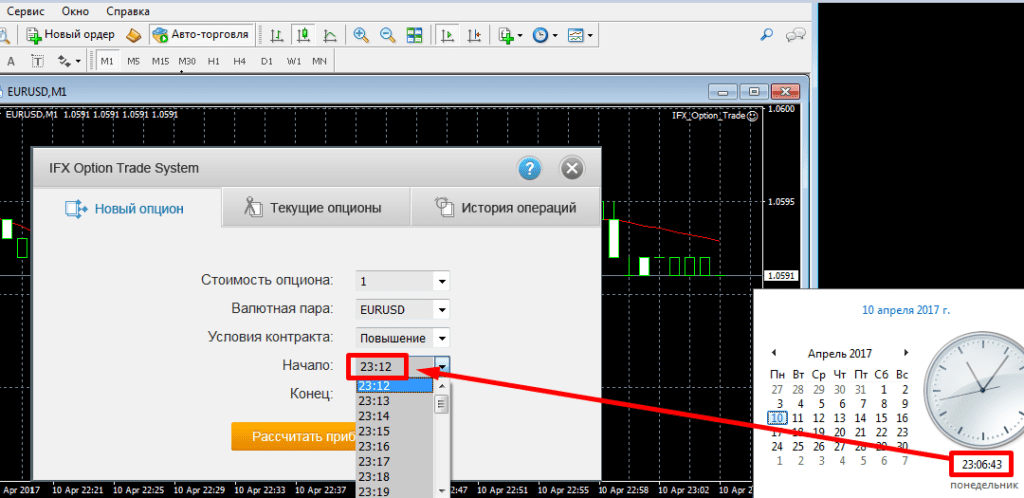Toggle chart shift from right edge
1024x498 pixels.
click(x=474, y=35)
